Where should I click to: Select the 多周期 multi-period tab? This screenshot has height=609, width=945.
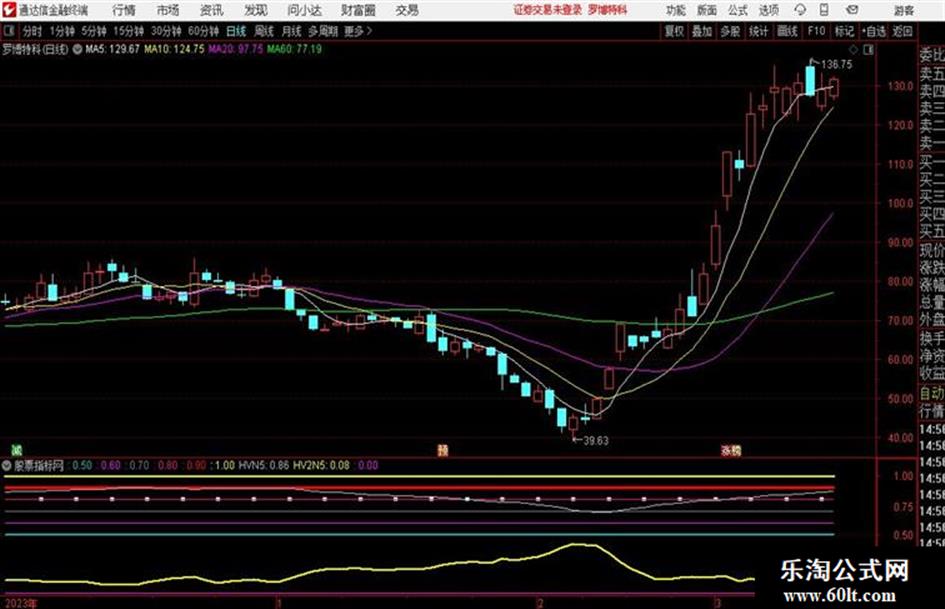pyautogui.click(x=323, y=31)
